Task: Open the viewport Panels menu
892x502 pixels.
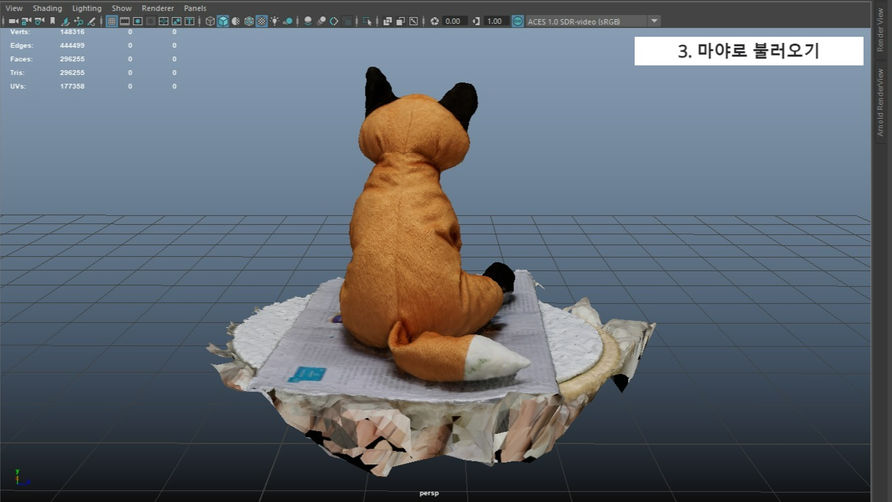Action: pyautogui.click(x=195, y=8)
